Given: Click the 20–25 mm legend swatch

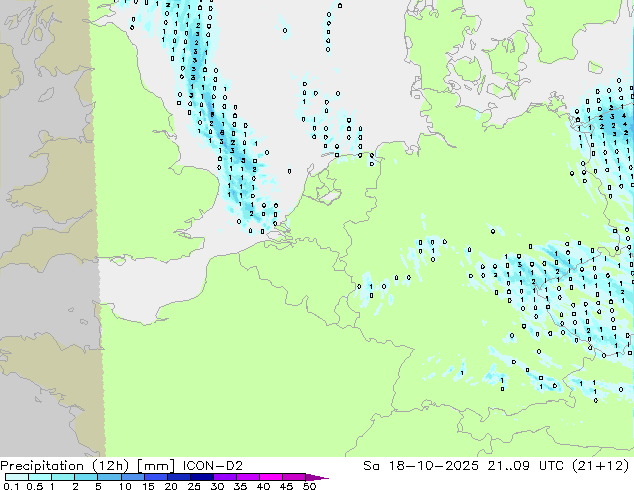Looking at the screenshot, I should (x=178, y=477).
